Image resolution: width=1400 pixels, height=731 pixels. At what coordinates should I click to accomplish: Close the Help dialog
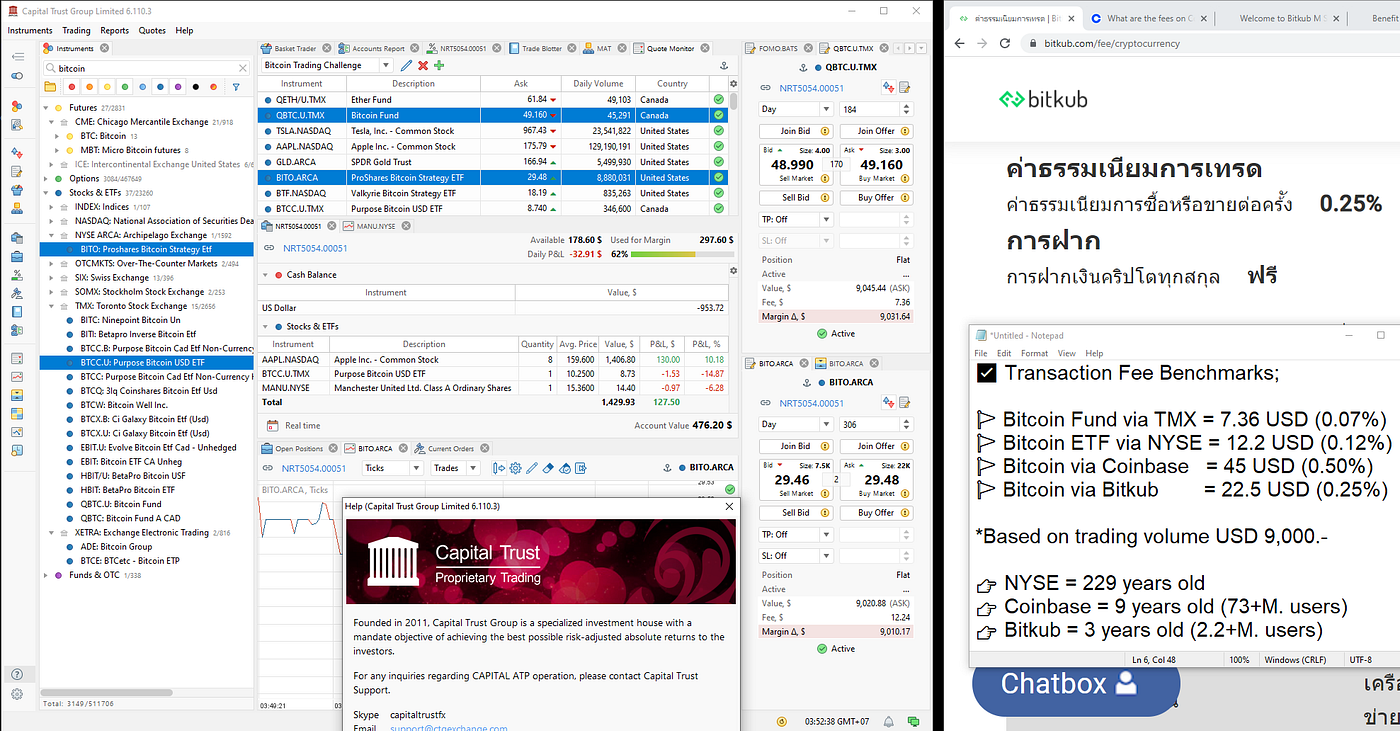[x=729, y=507]
